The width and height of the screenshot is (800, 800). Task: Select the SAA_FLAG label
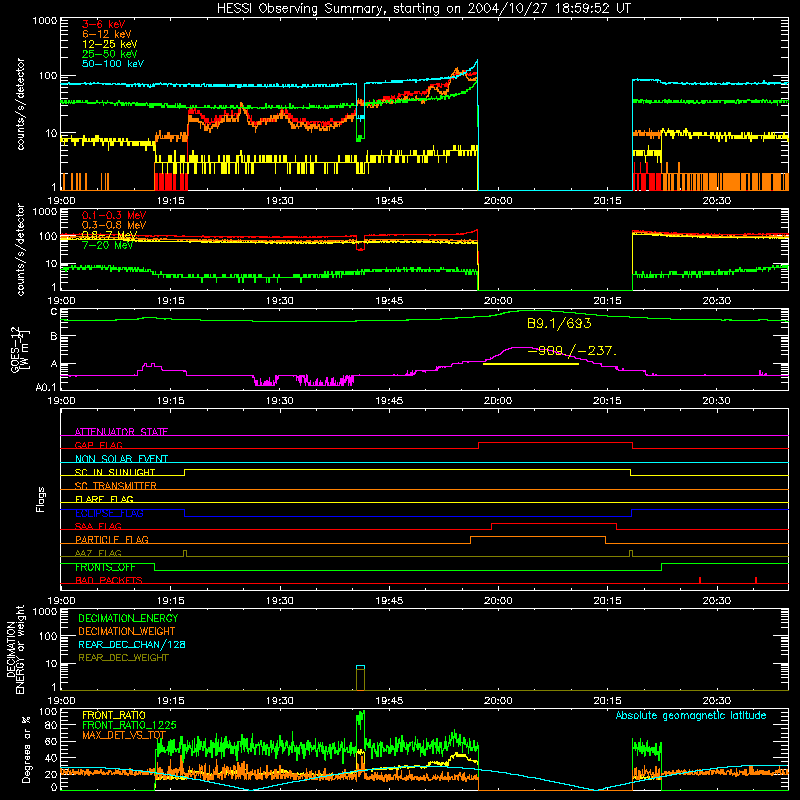pos(98,526)
